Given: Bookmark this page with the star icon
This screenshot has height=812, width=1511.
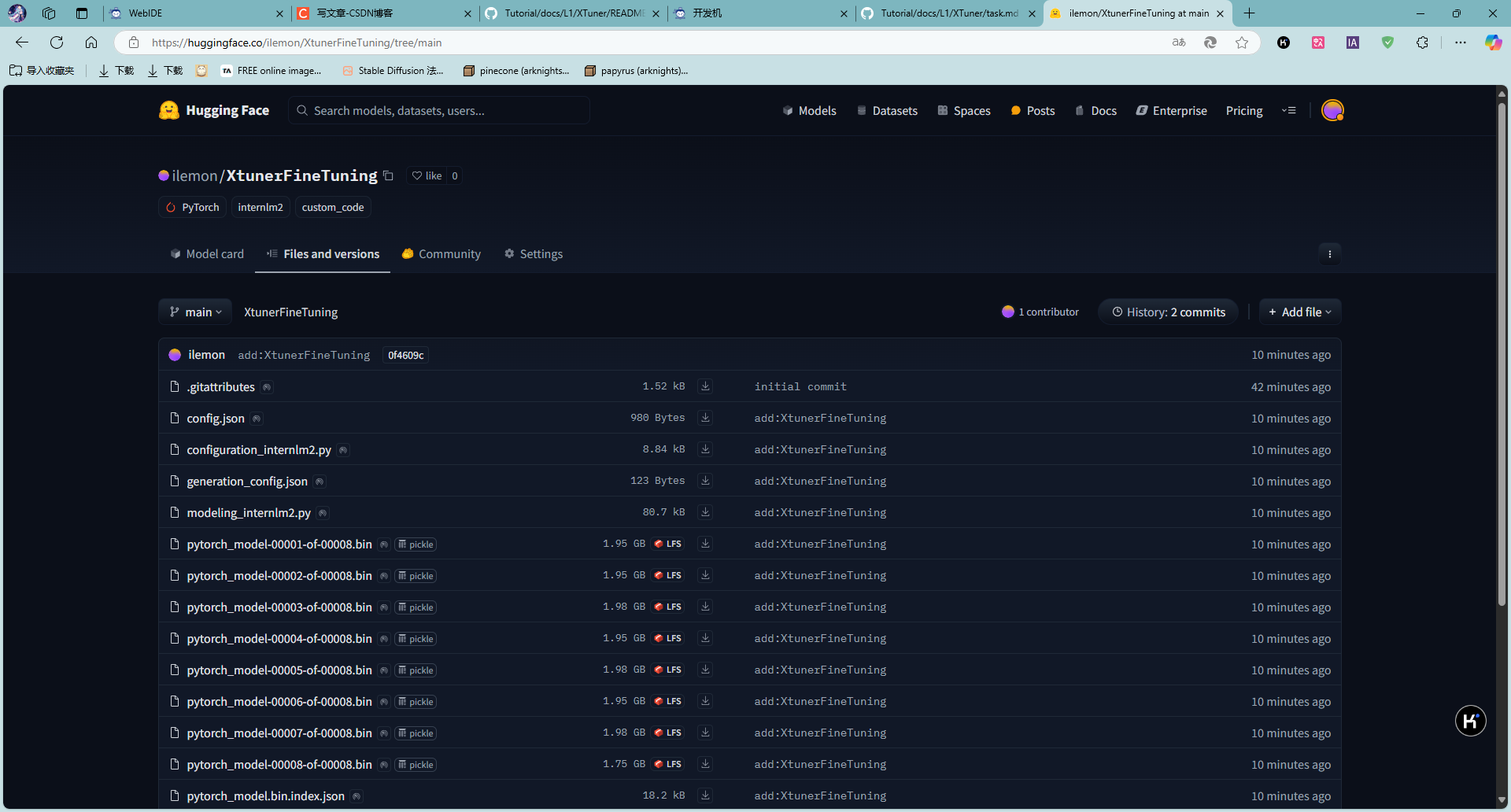Looking at the screenshot, I should pyautogui.click(x=1242, y=42).
